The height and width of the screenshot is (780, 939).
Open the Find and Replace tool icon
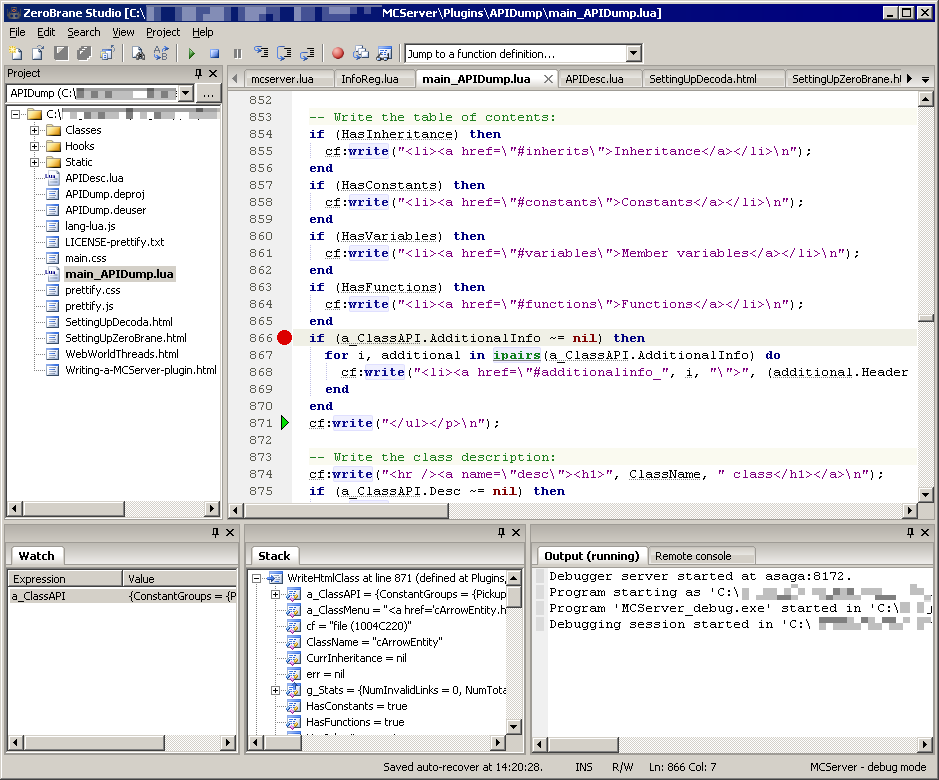pyautogui.click(x=161, y=53)
